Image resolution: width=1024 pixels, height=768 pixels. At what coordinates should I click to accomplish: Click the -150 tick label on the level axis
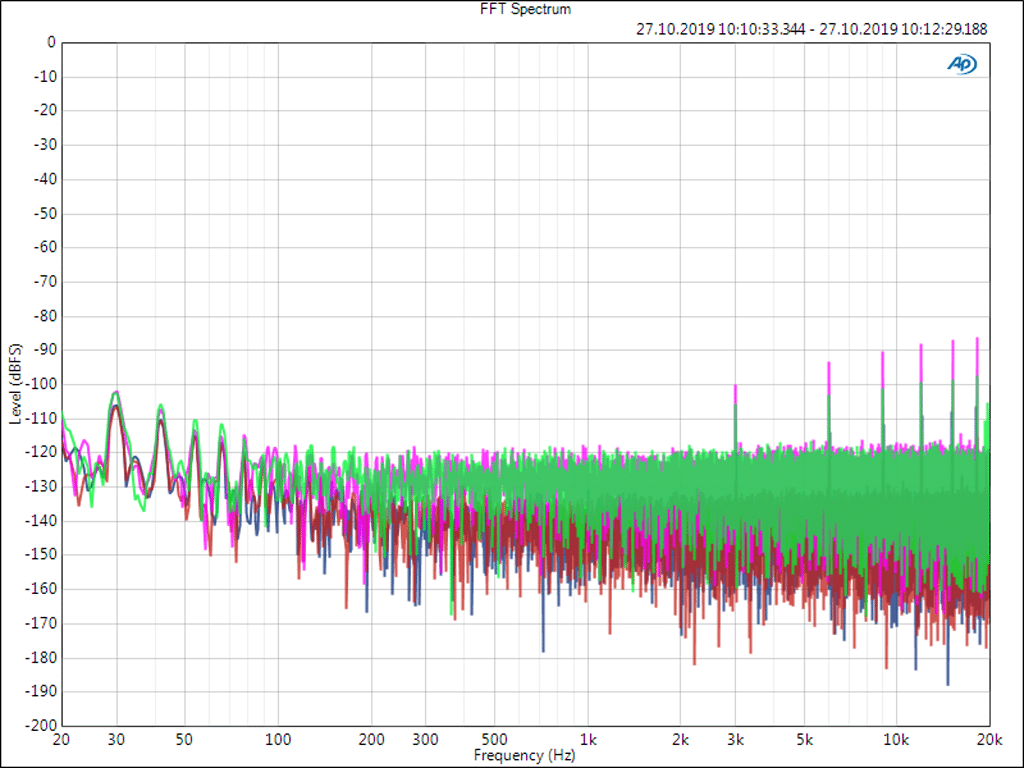(42, 555)
